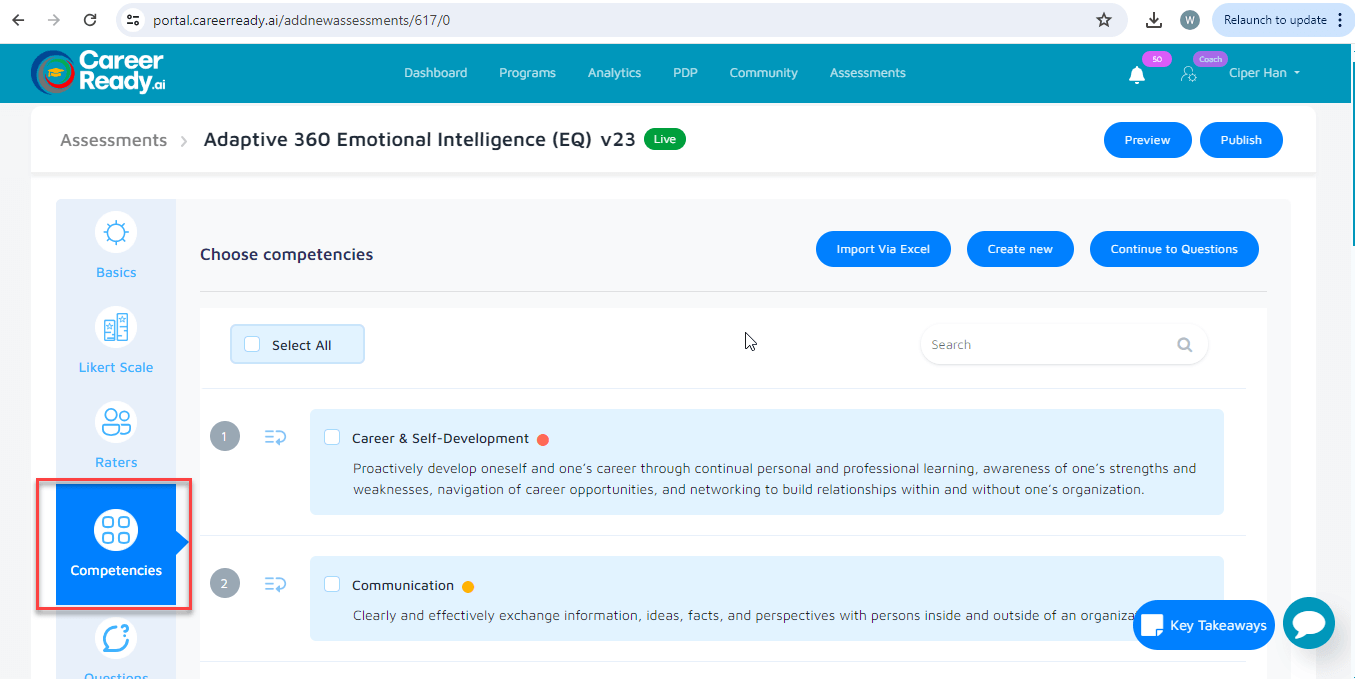Image resolution: width=1355 pixels, height=679 pixels.
Task: Open the Basics step icon
Action: (x=116, y=233)
